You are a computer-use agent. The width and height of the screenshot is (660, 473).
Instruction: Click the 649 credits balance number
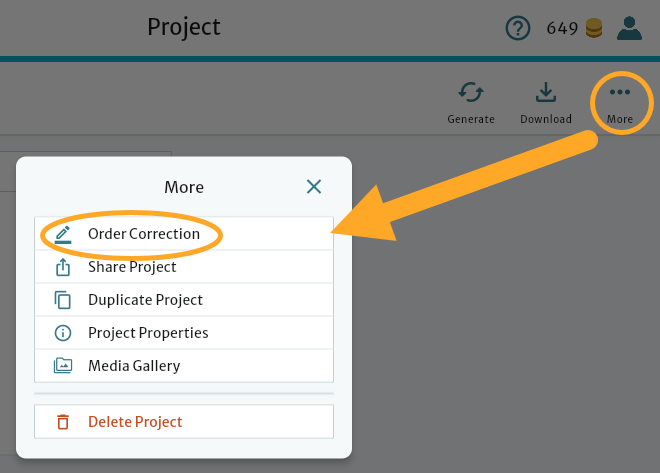(562, 28)
